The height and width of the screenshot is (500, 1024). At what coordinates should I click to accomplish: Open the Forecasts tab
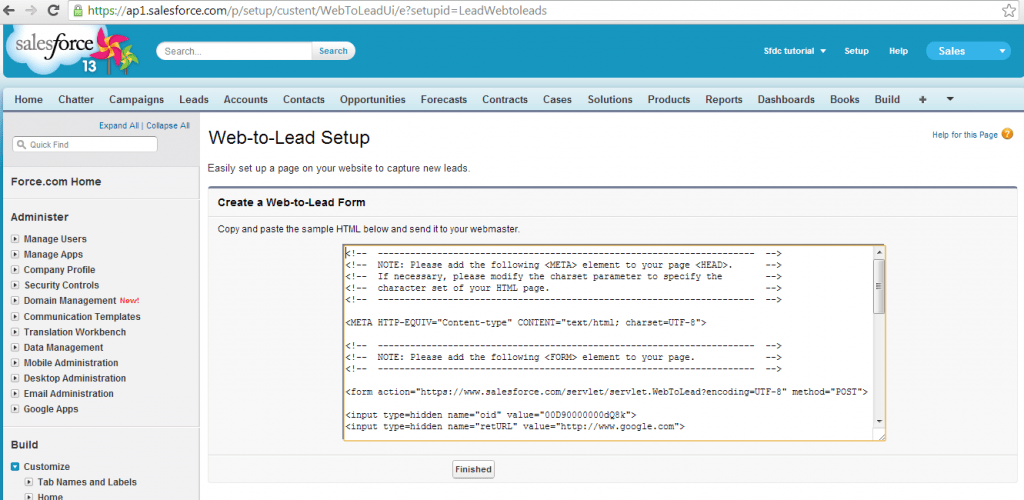point(443,99)
